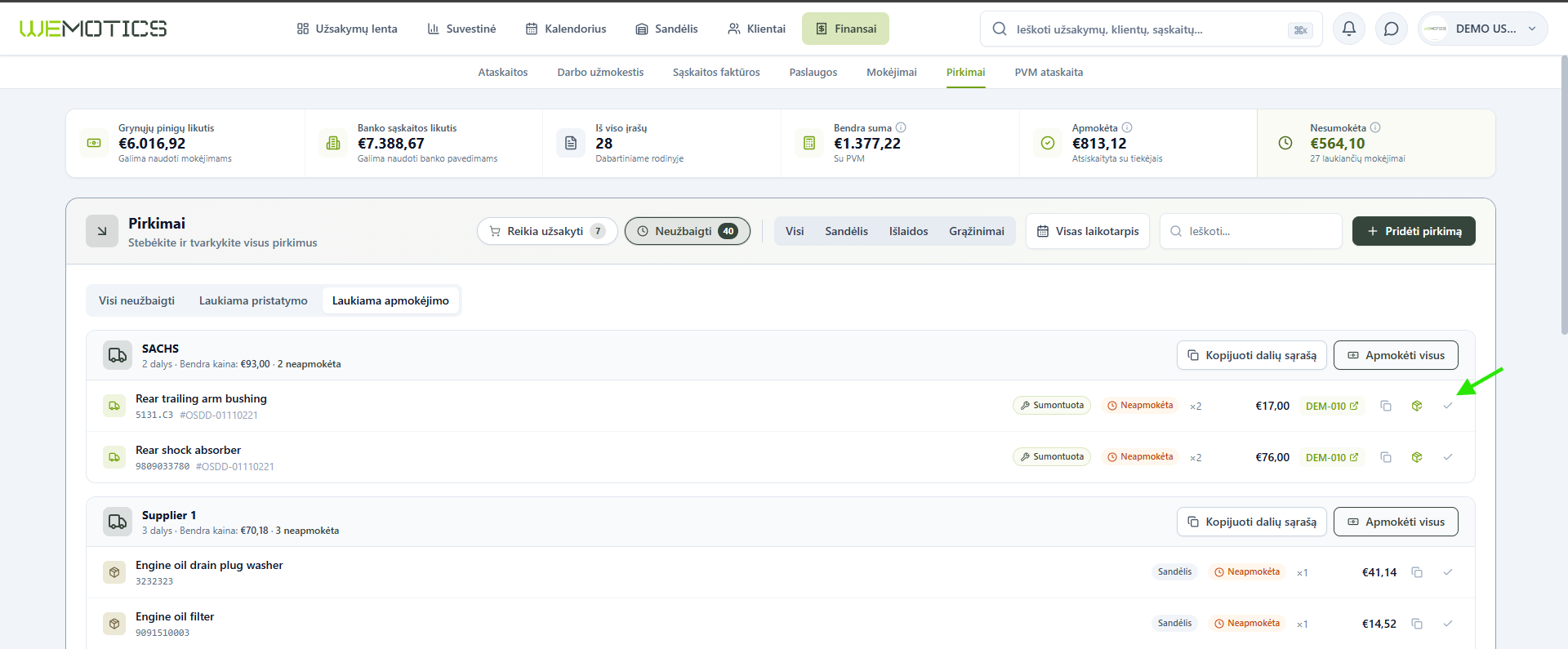The image size is (1568, 649).
Task: Show info tooltip for Apmokėta
Action: (x=1127, y=127)
